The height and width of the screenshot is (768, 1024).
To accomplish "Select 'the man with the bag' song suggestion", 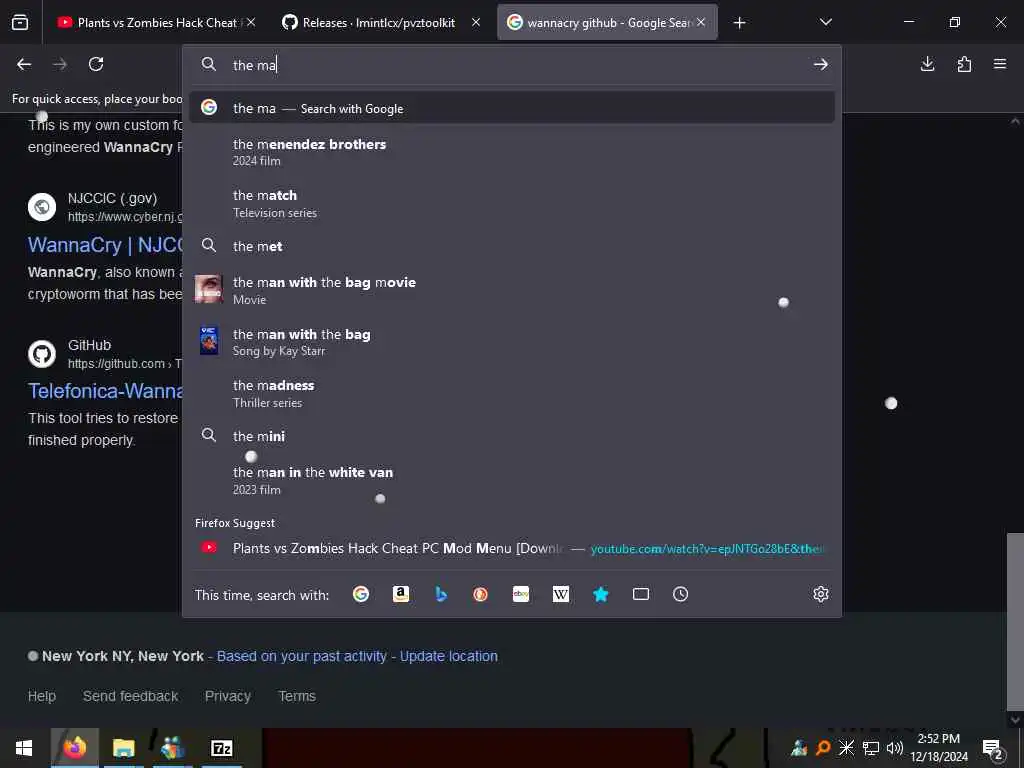I will click(511, 342).
